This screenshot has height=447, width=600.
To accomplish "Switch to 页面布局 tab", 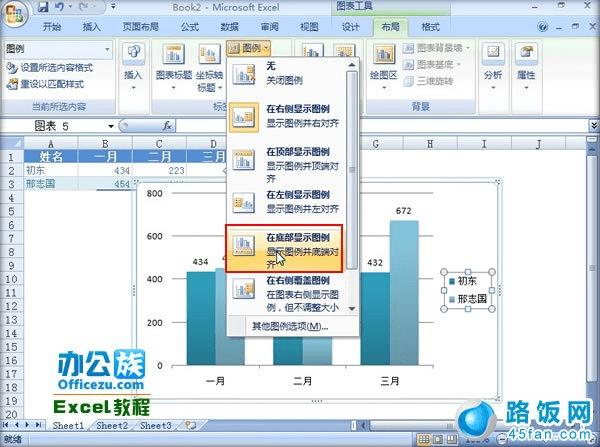I will (x=140, y=27).
